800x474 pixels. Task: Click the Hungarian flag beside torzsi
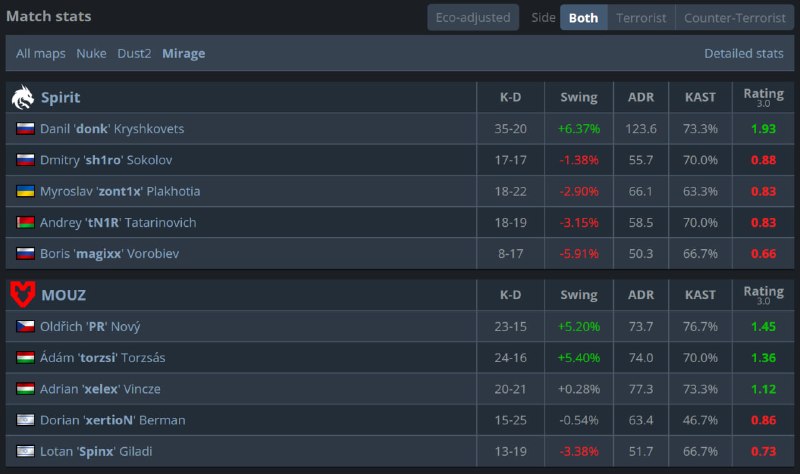point(25,358)
